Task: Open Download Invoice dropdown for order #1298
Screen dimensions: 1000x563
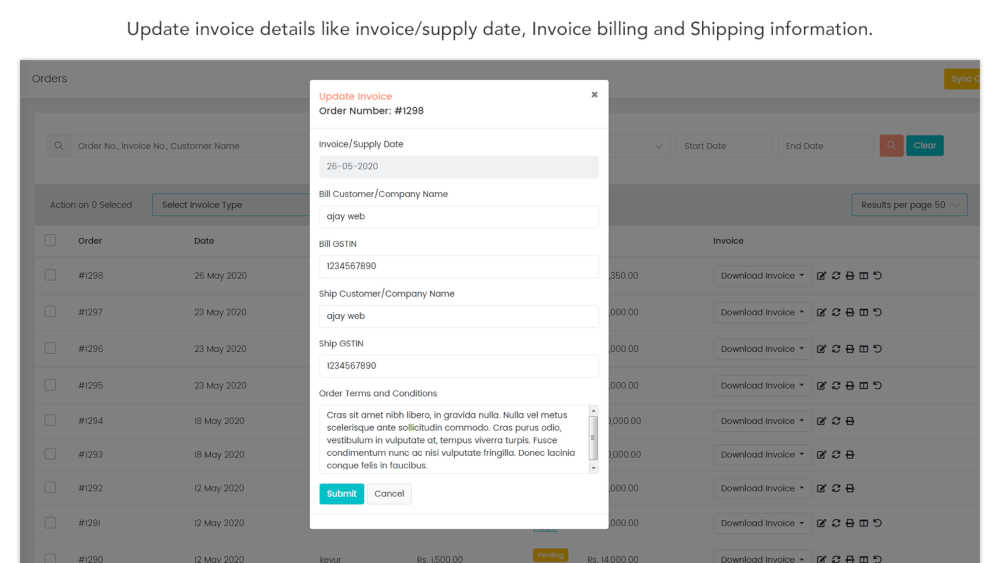Action: 761,275
